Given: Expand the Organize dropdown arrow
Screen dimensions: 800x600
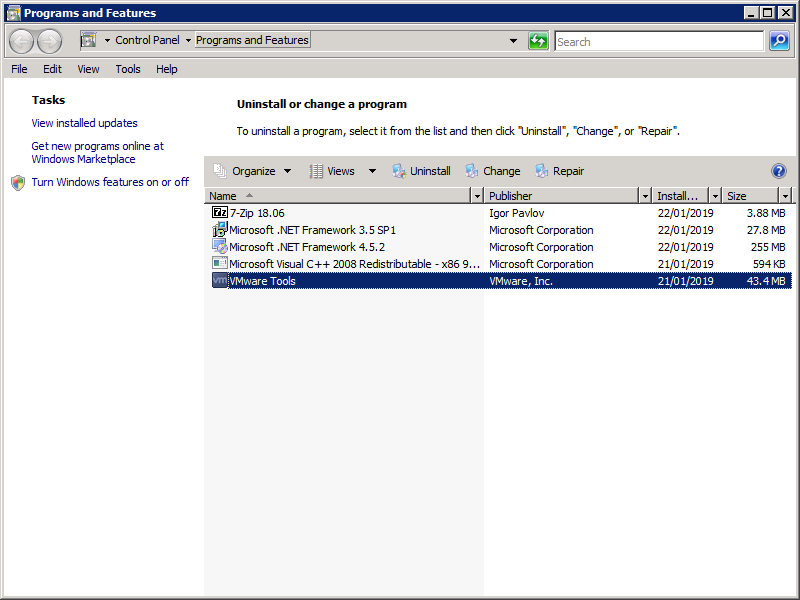Looking at the screenshot, I should tap(288, 171).
